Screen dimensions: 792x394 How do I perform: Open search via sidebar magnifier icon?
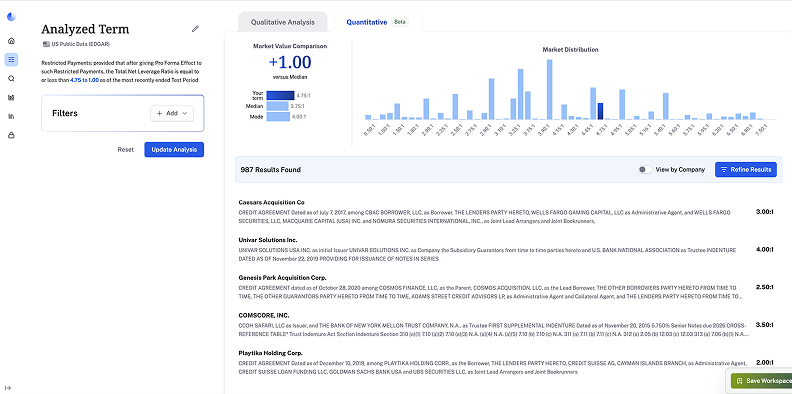tap(11, 78)
